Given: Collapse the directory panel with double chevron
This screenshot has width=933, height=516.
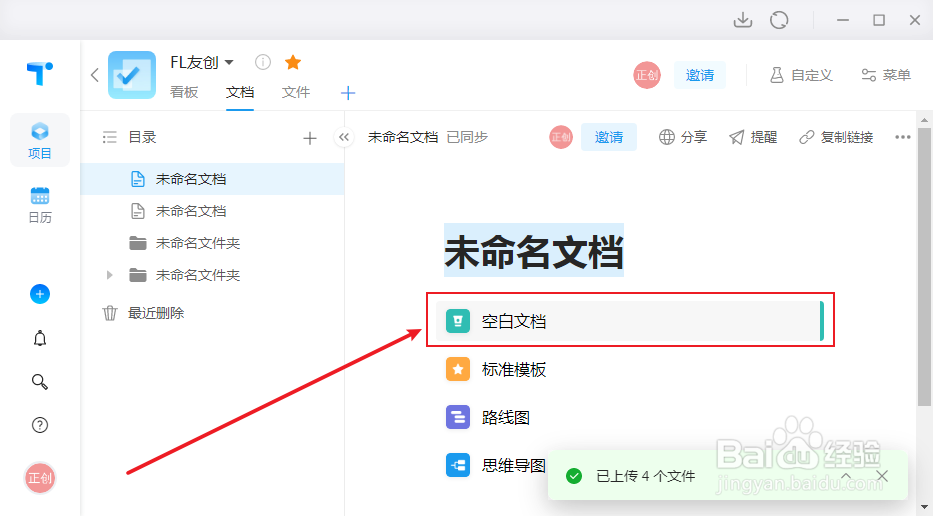Looking at the screenshot, I should click(343, 137).
